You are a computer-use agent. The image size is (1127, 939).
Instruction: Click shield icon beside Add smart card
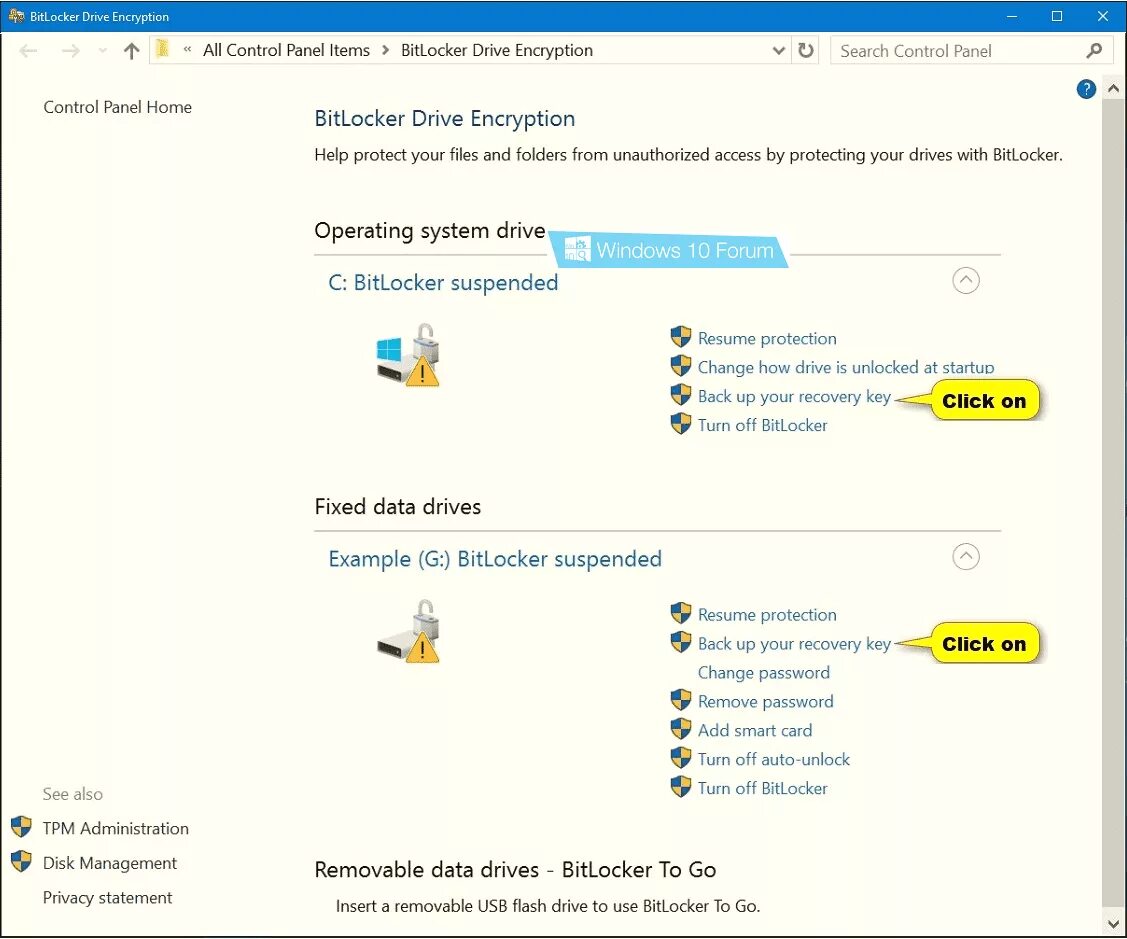pyautogui.click(x=681, y=728)
